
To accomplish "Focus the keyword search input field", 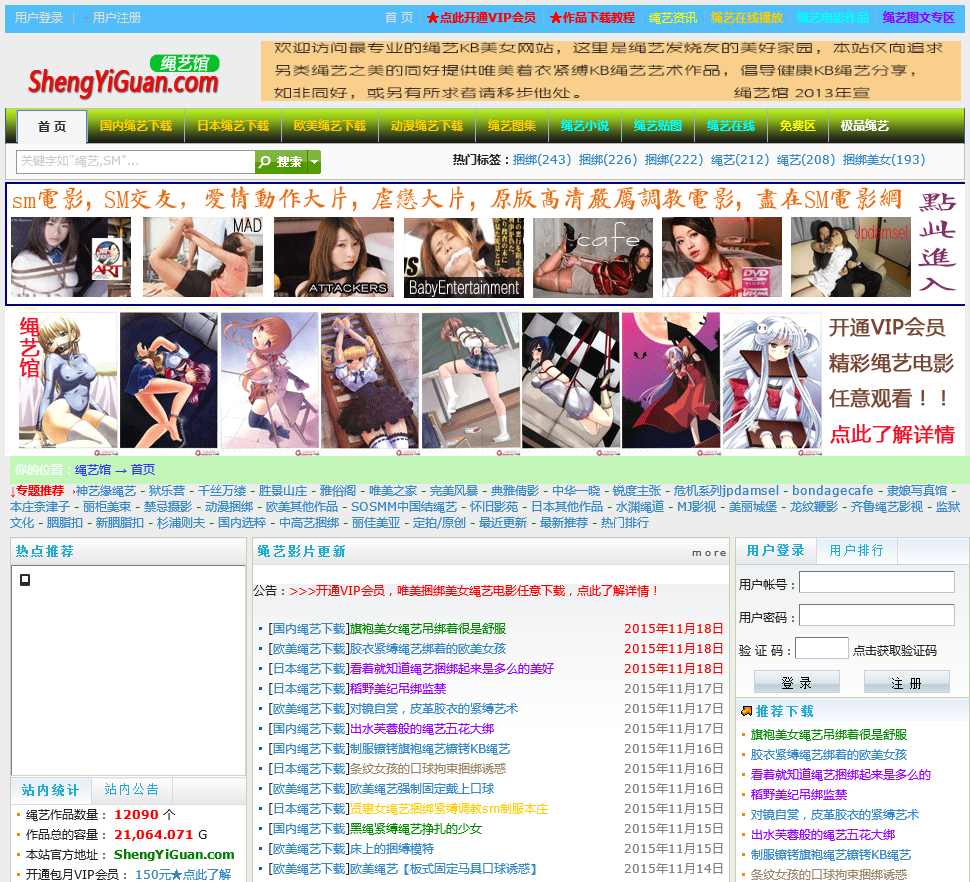I will point(135,161).
